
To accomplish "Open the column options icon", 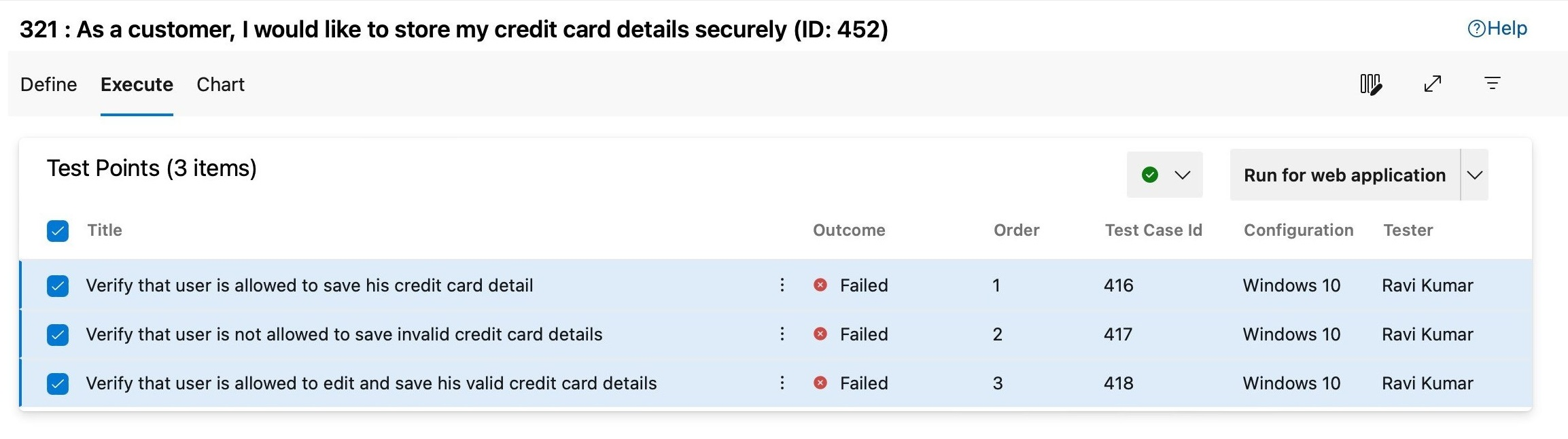I will click(x=1371, y=84).
